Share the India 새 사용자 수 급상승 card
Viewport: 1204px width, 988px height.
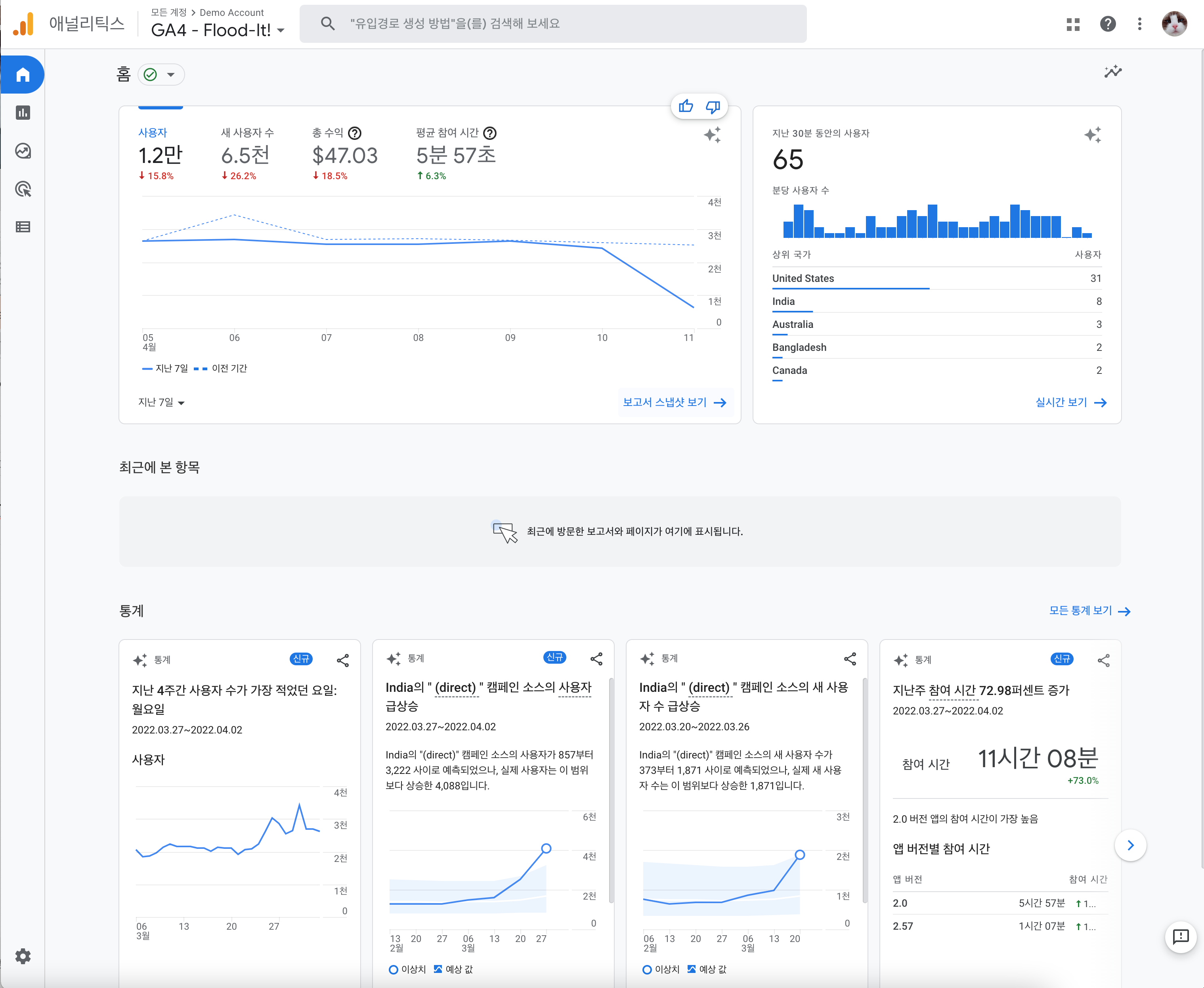coord(850,659)
